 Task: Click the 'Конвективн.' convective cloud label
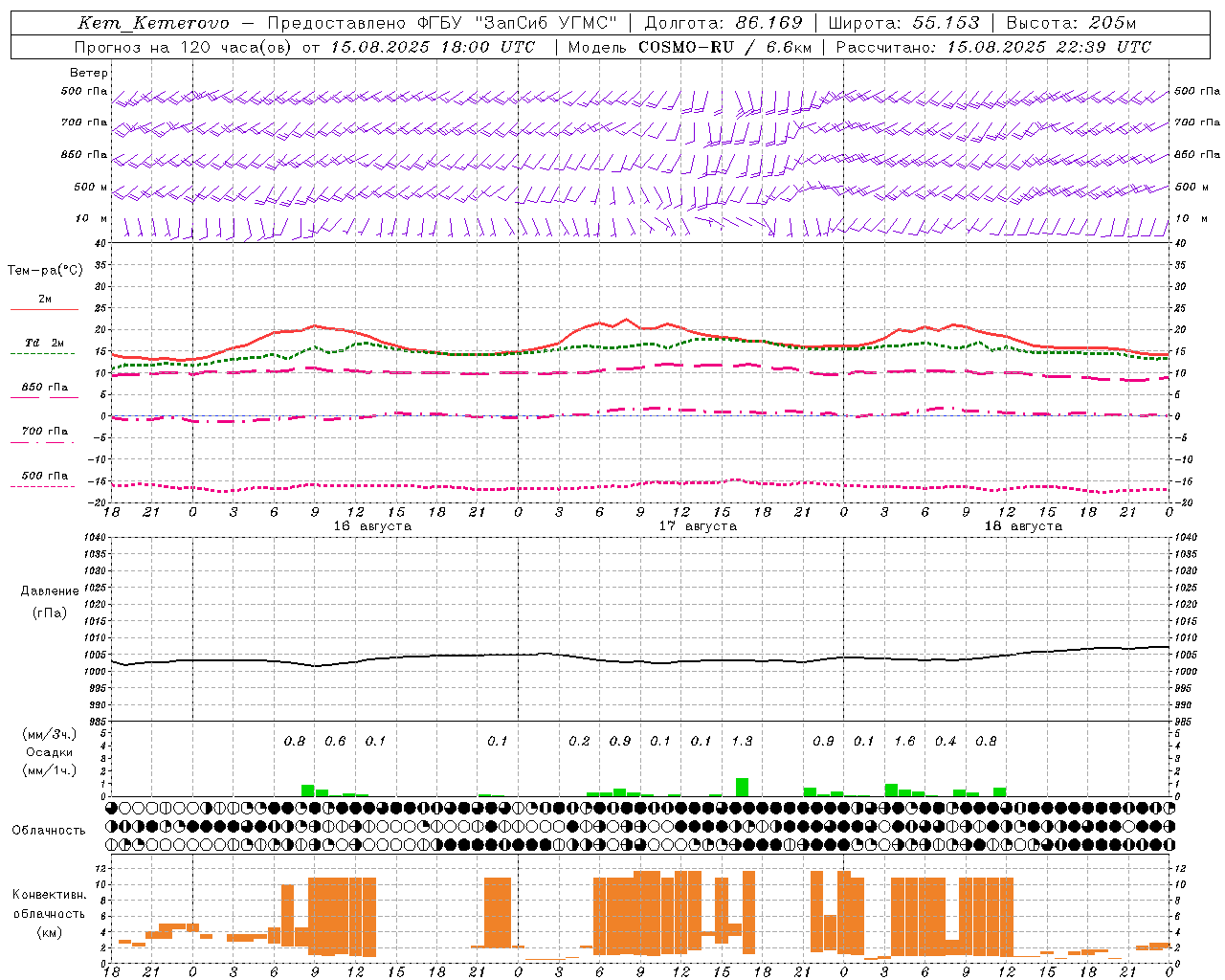49,895
